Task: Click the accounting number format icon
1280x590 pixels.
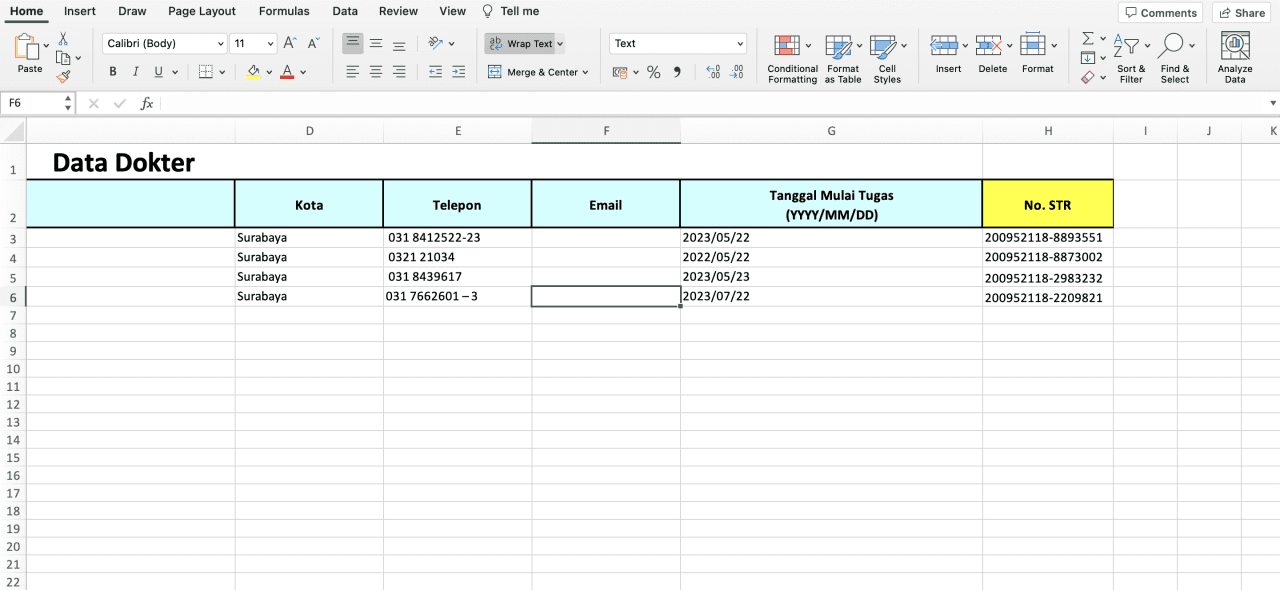Action: click(620, 72)
